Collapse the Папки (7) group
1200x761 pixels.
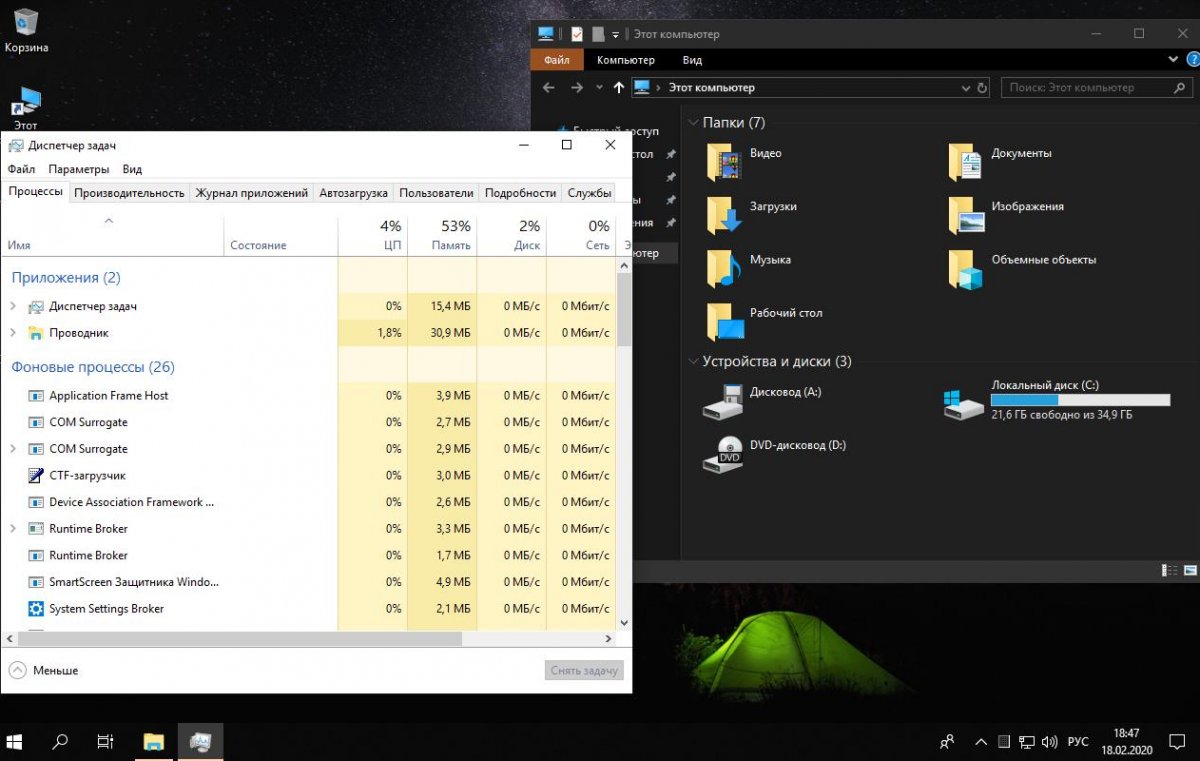(x=693, y=122)
